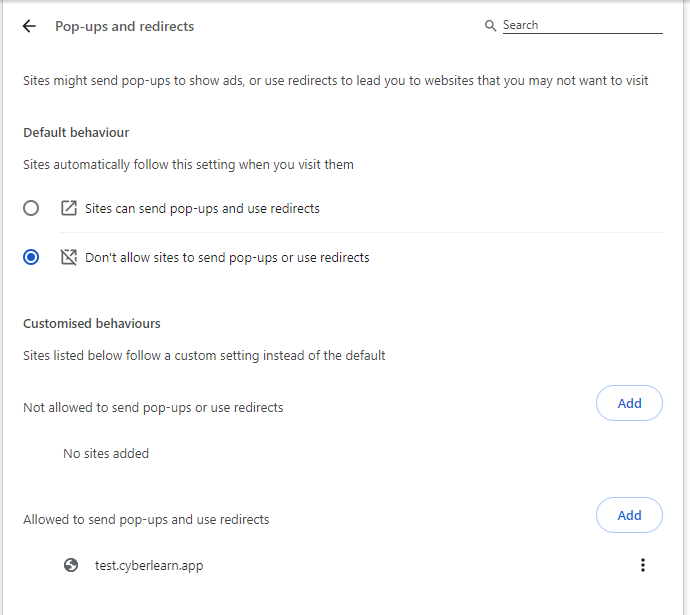Add a site to the Allowed list

pyautogui.click(x=629, y=515)
